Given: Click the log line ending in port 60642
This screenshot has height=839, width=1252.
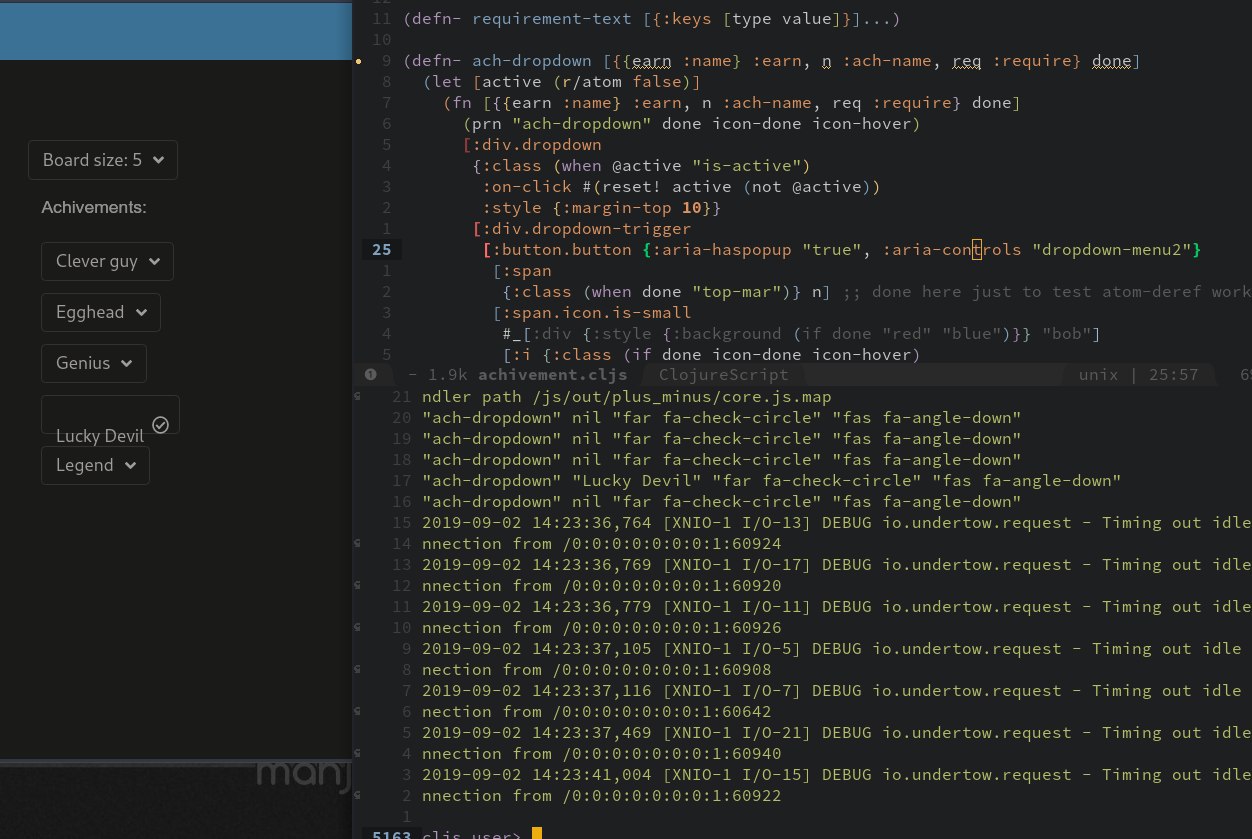Looking at the screenshot, I should tap(596, 712).
